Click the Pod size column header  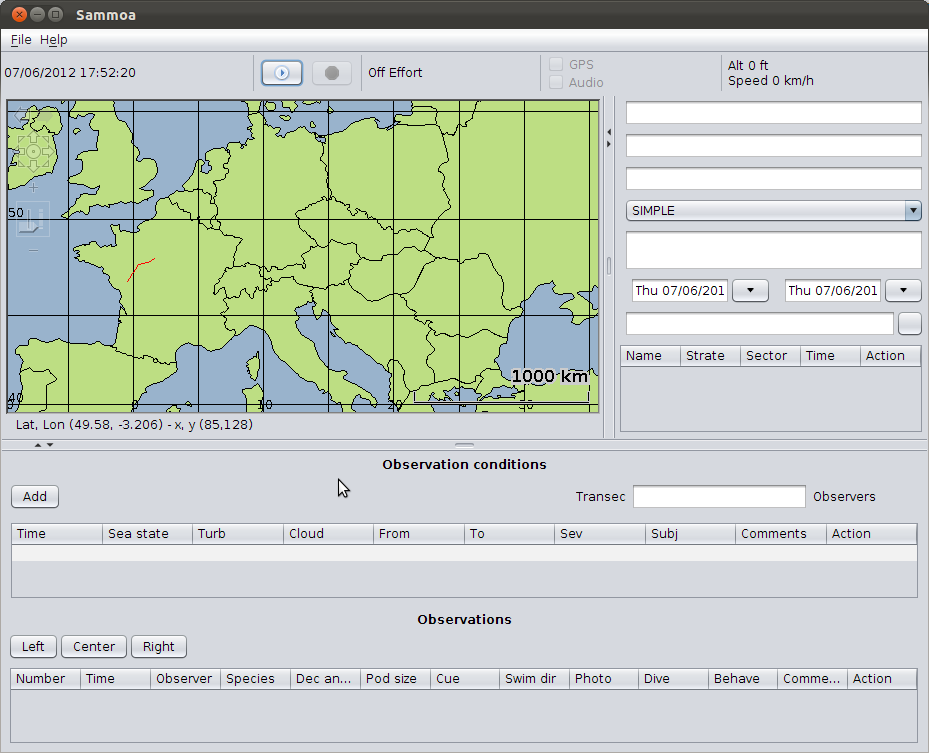pyautogui.click(x=395, y=679)
